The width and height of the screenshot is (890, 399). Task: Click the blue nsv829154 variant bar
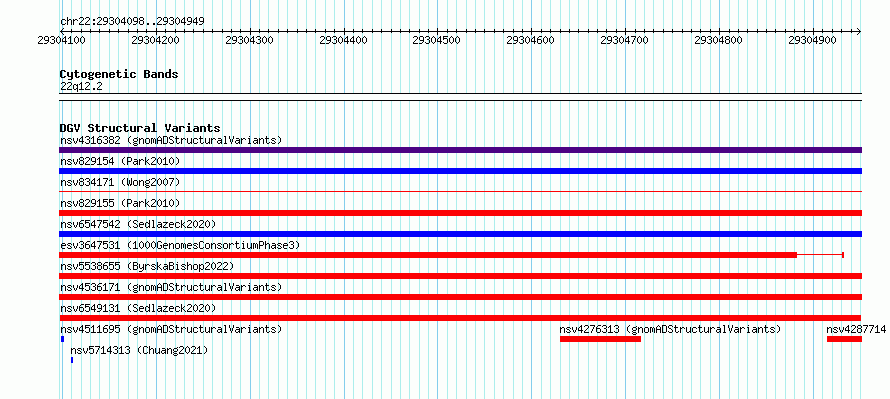[460, 171]
